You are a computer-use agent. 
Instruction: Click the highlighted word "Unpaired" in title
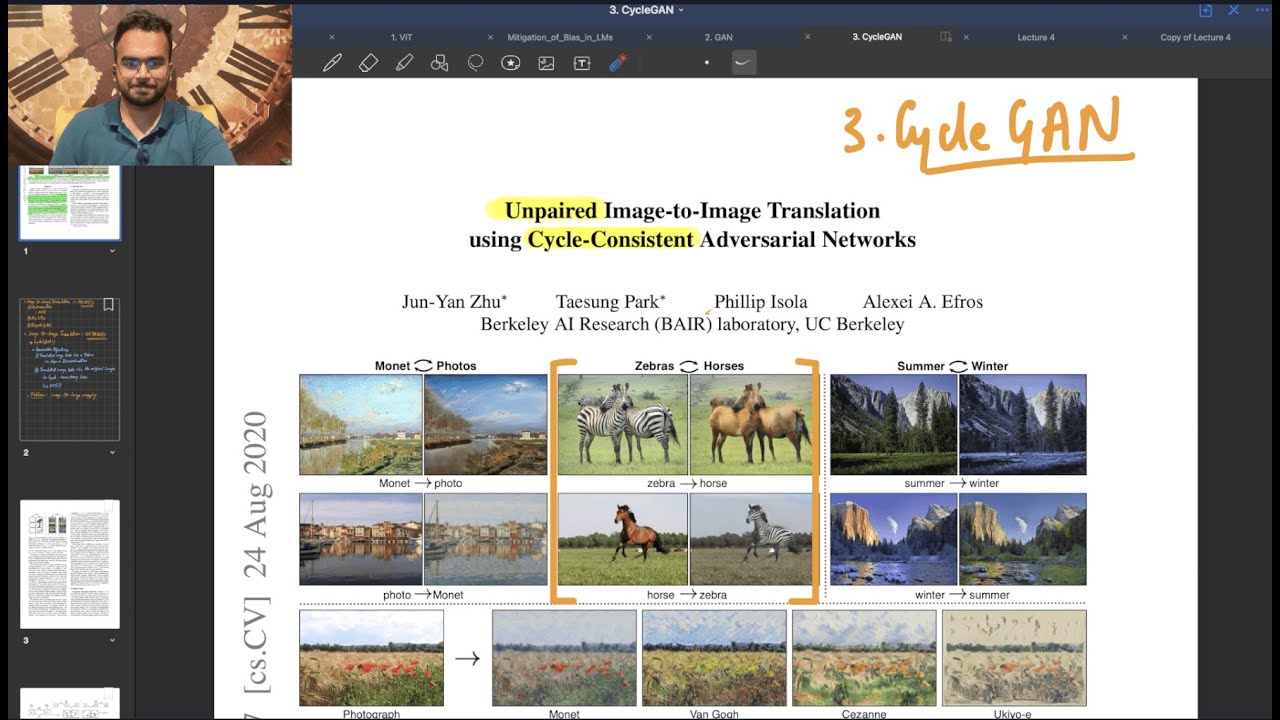click(x=551, y=211)
